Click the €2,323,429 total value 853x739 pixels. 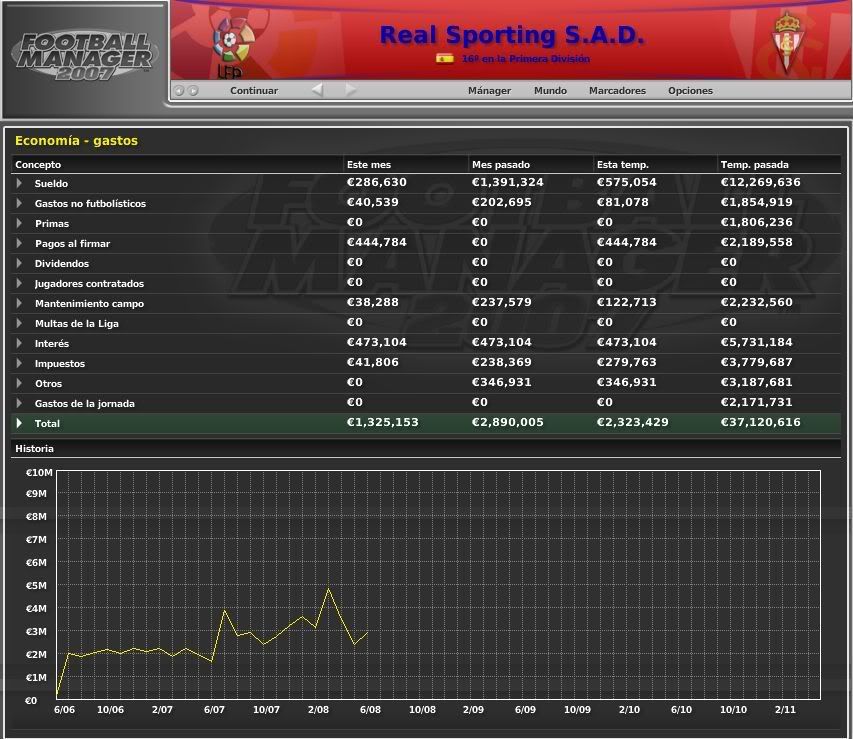tap(632, 422)
